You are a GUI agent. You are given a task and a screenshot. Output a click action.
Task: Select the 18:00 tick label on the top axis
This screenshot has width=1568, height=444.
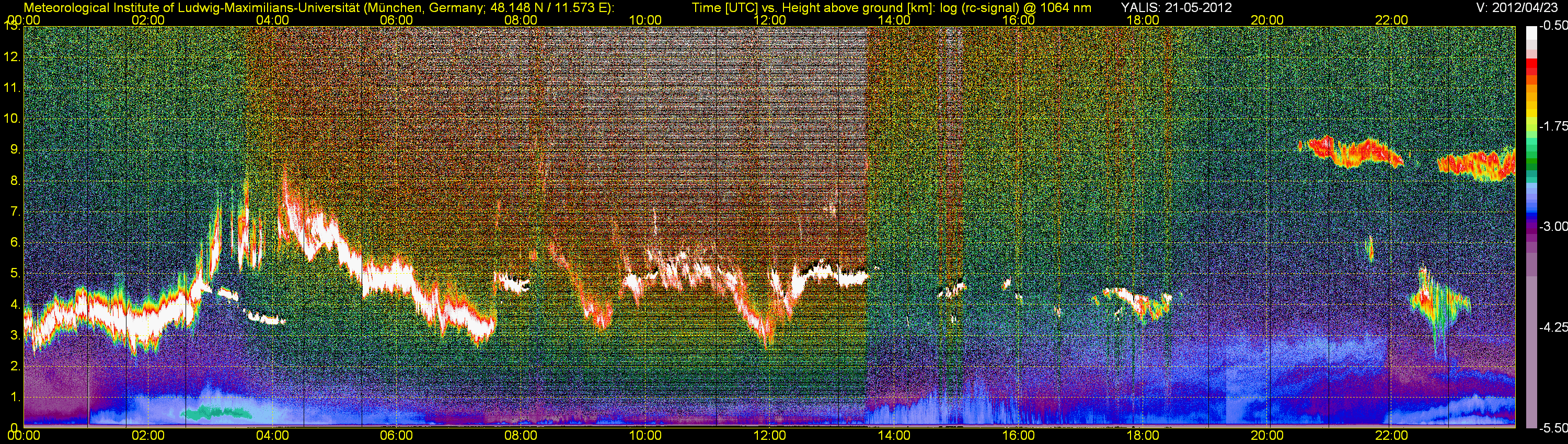(1143, 20)
